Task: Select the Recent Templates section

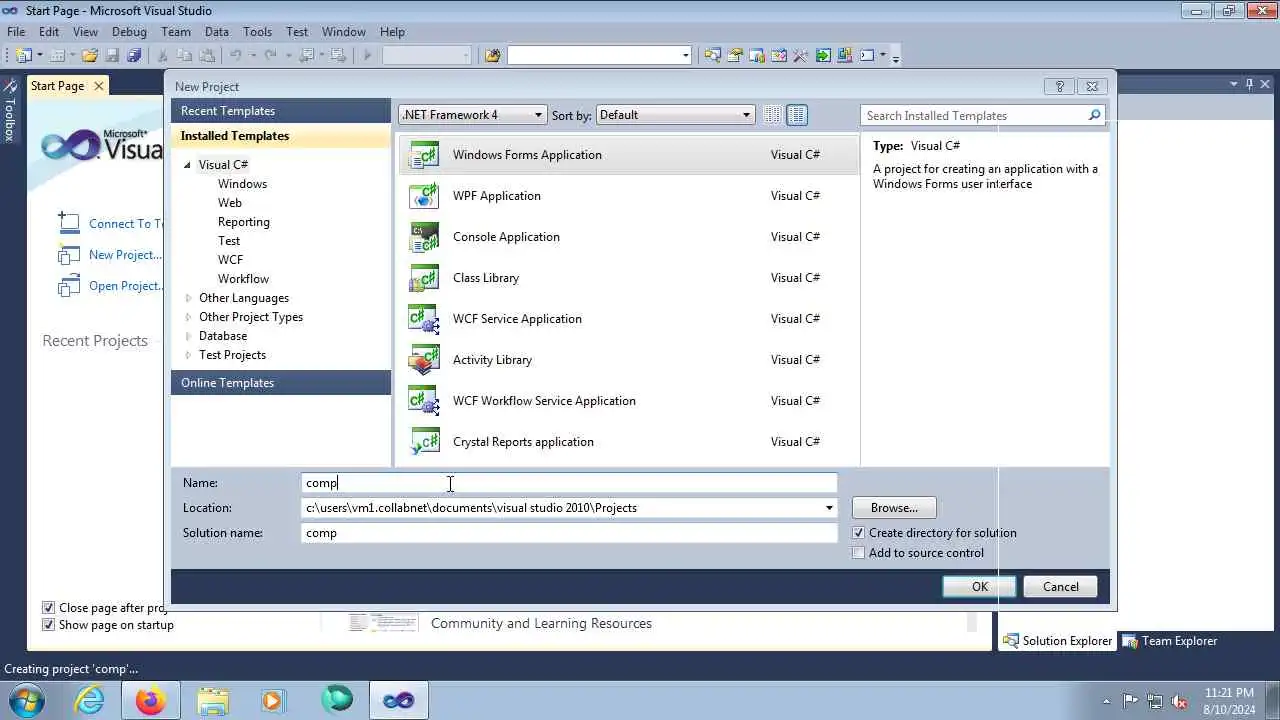Action: (x=281, y=111)
